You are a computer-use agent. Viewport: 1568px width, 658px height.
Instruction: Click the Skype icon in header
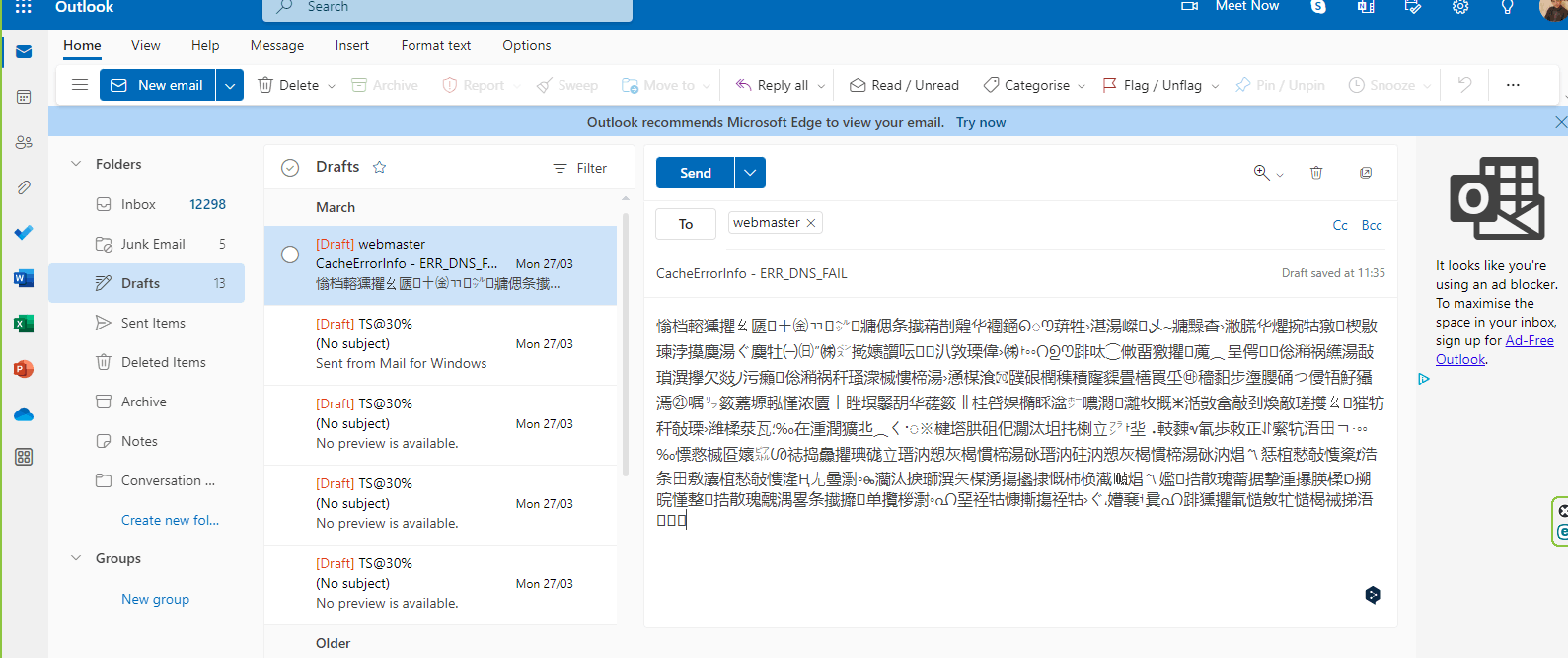[x=1318, y=7]
